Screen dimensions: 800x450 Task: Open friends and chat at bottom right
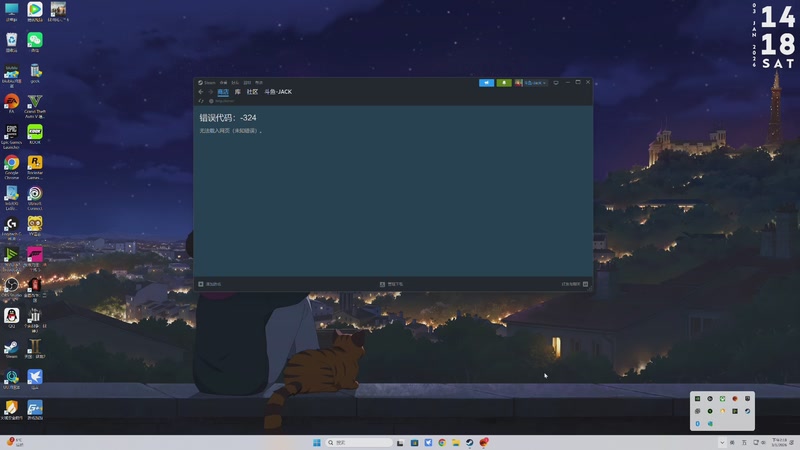pyautogui.click(x=574, y=284)
